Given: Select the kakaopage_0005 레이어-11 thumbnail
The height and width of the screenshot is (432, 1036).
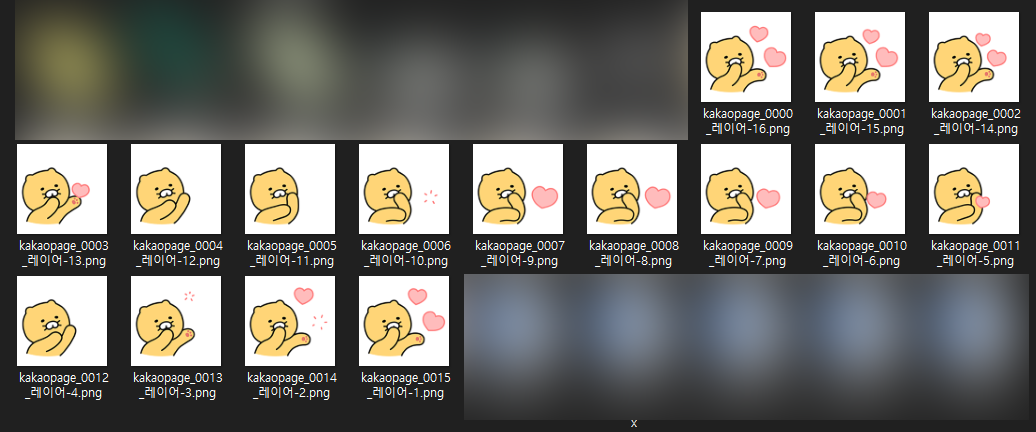Looking at the screenshot, I should (290, 189).
